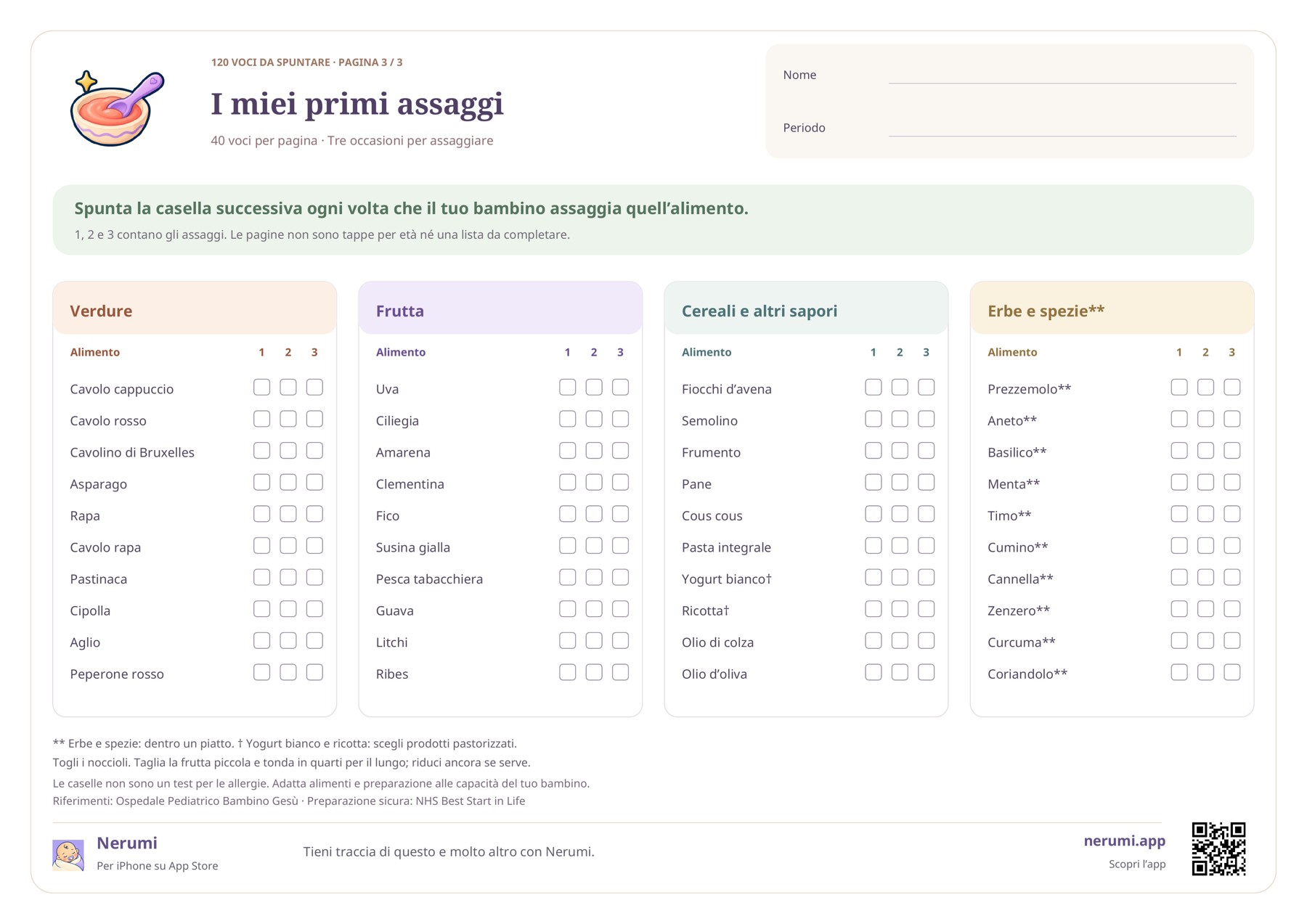The width and height of the screenshot is (1307, 924).
Task: Check first box for Coriandolo
Action: click(x=1179, y=672)
